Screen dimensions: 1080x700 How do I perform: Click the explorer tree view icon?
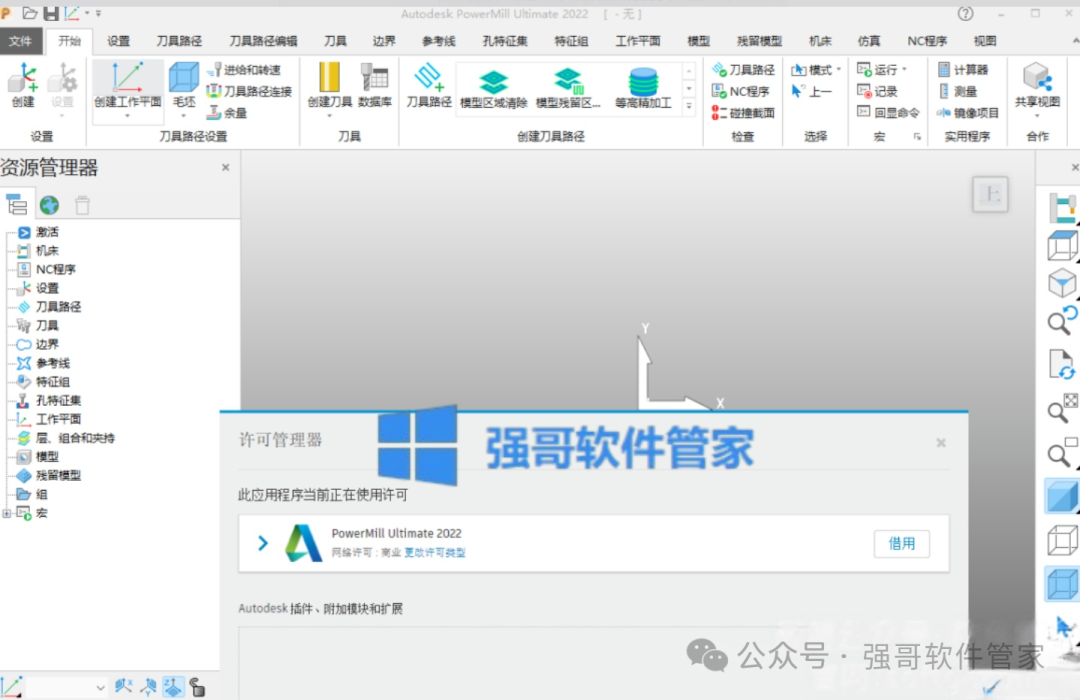coord(17,205)
